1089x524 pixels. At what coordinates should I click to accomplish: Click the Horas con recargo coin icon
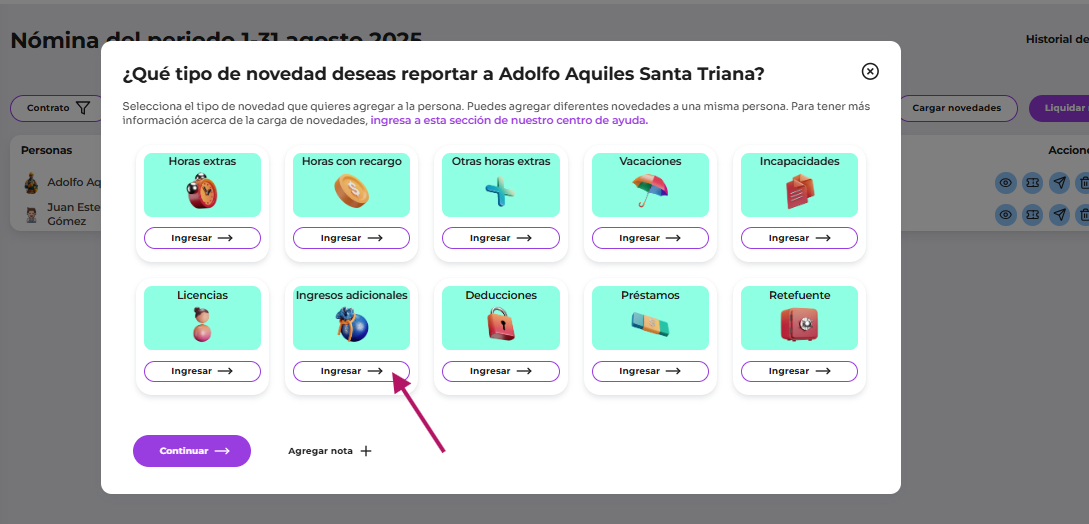click(x=351, y=191)
